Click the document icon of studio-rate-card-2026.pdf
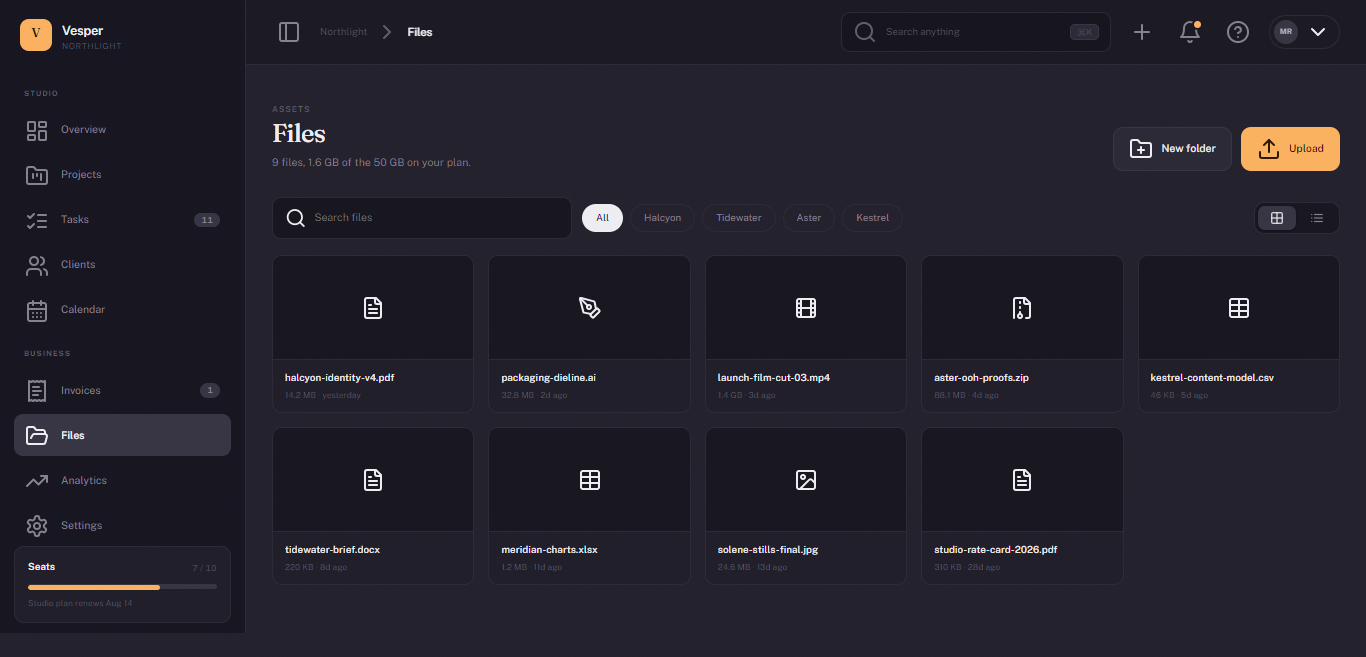 tap(1022, 480)
